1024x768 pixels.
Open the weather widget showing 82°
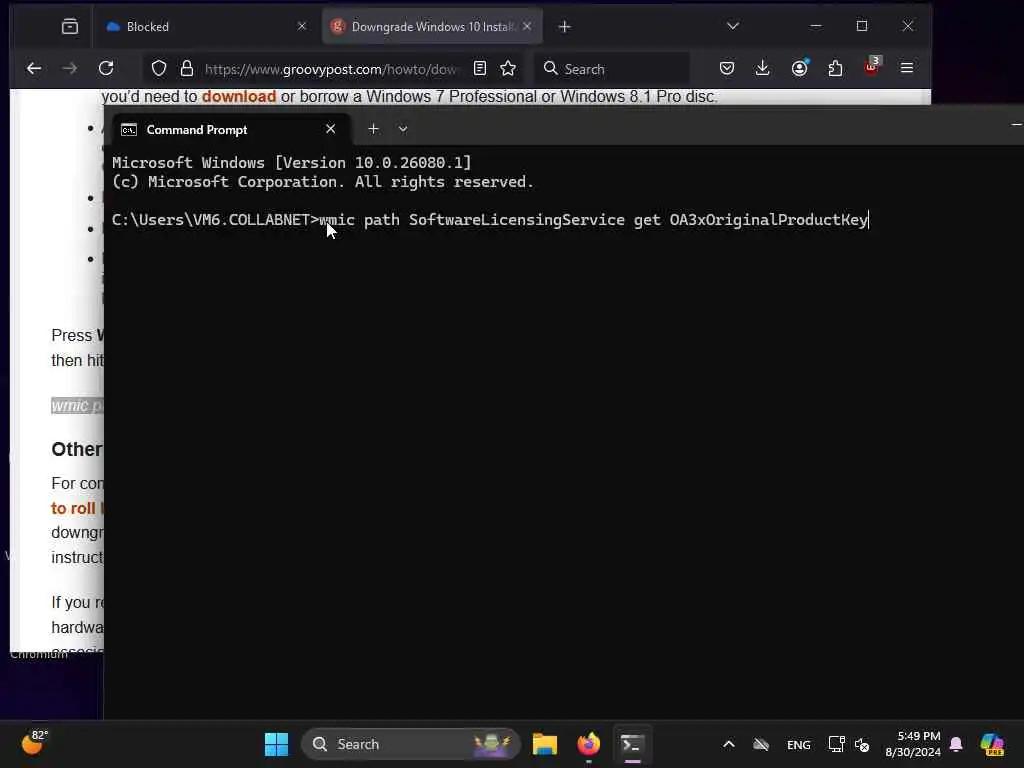coord(34,743)
